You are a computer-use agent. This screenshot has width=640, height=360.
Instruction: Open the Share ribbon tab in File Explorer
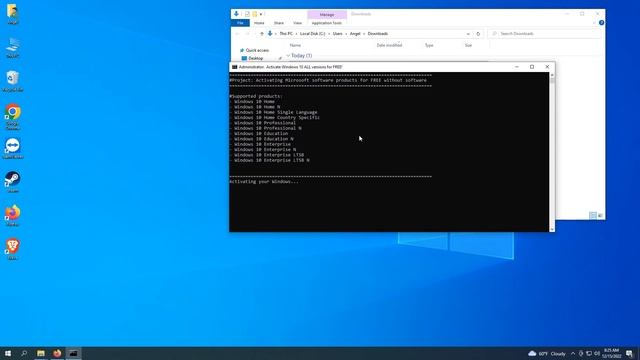click(x=279, y=23)
